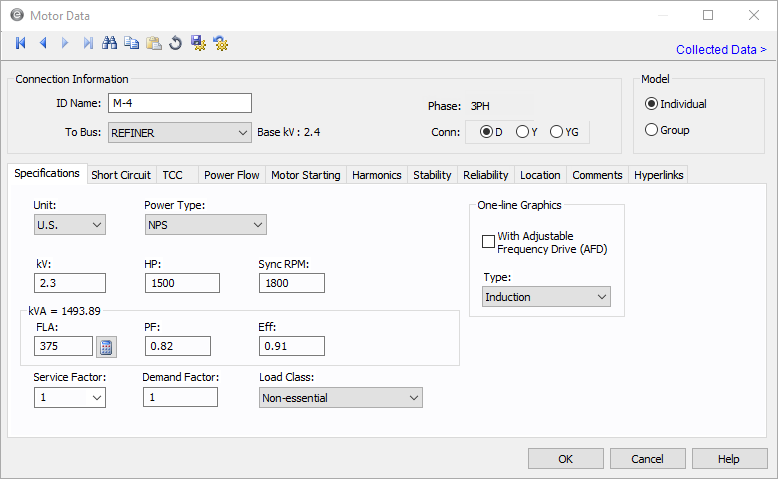Click the previous record arrow
The width and height of the screenshot is (778, 479).
coord(43,43)
